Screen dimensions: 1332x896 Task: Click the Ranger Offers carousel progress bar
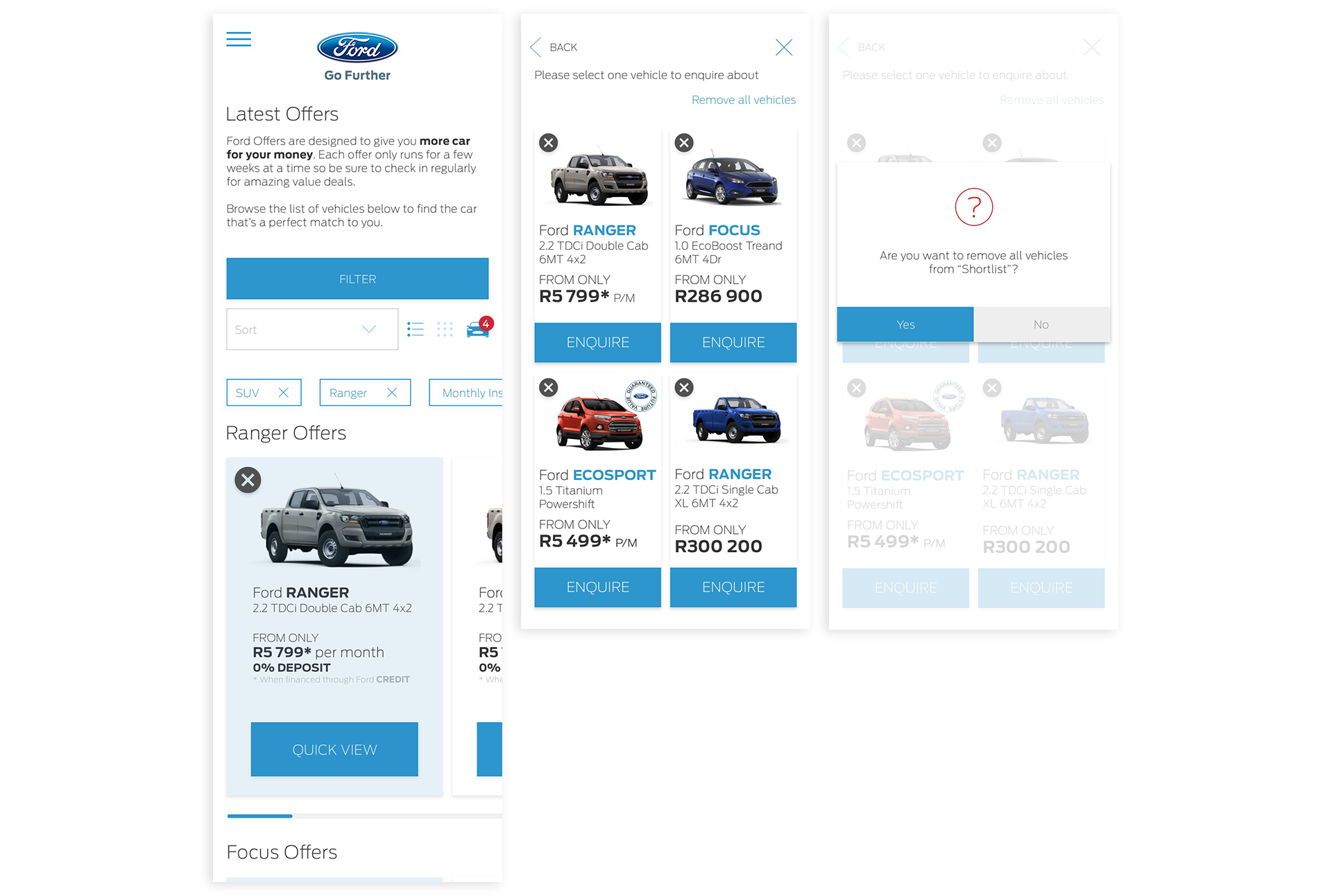(x=364, y=816)
